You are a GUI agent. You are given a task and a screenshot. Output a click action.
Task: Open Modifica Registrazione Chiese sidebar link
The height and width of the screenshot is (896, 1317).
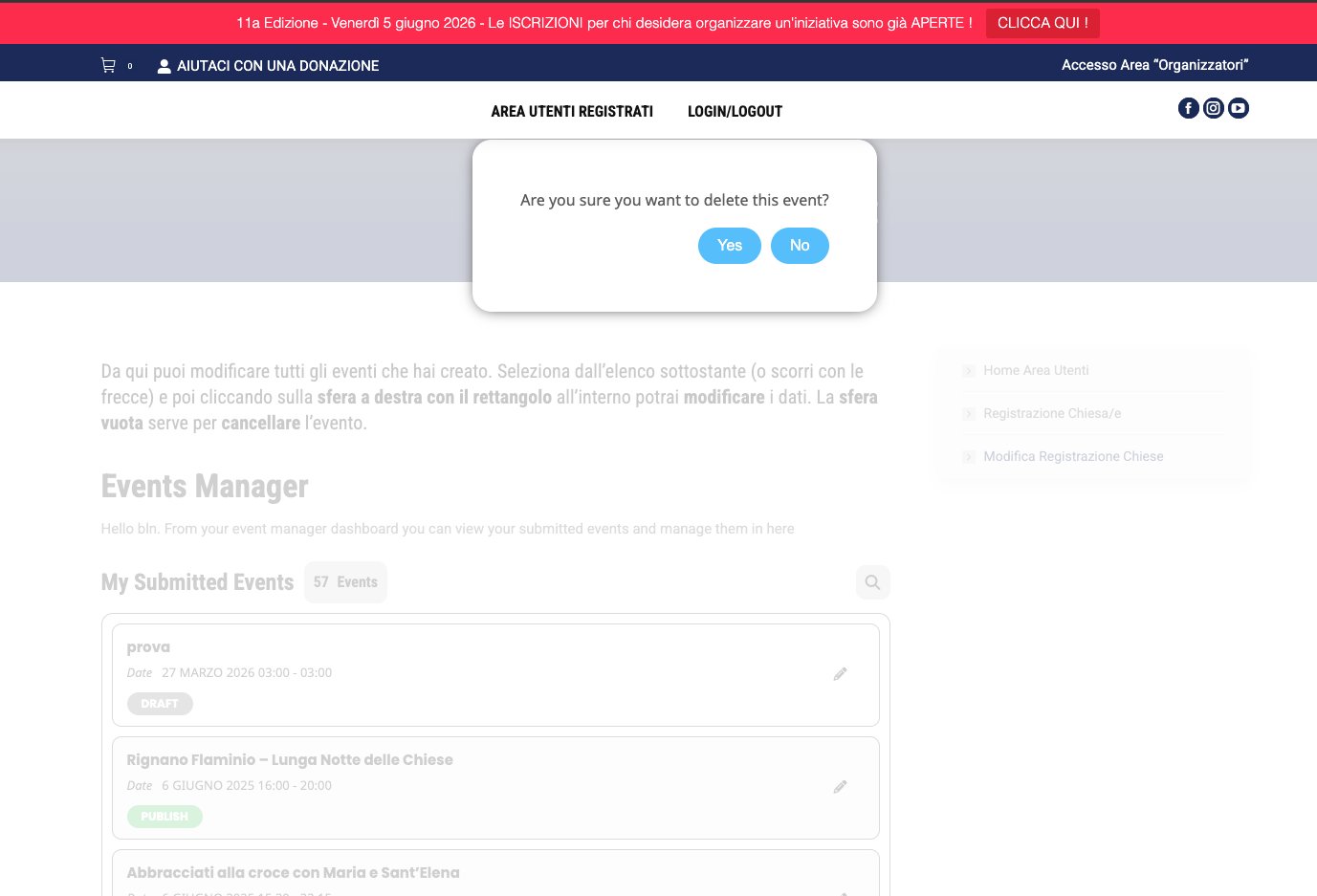[1073, 456]
